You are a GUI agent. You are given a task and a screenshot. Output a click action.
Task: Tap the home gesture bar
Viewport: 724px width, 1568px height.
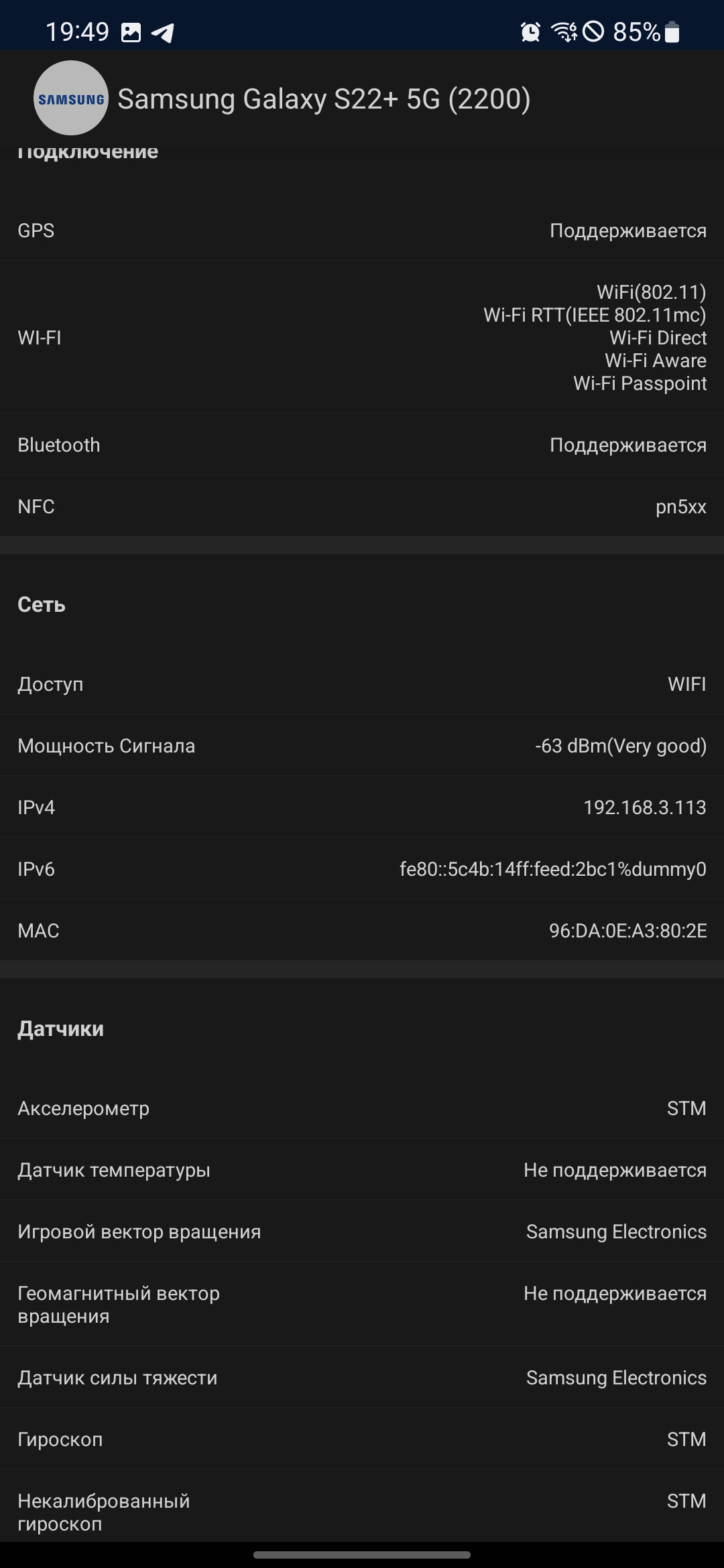click(x=362, y=1555)
